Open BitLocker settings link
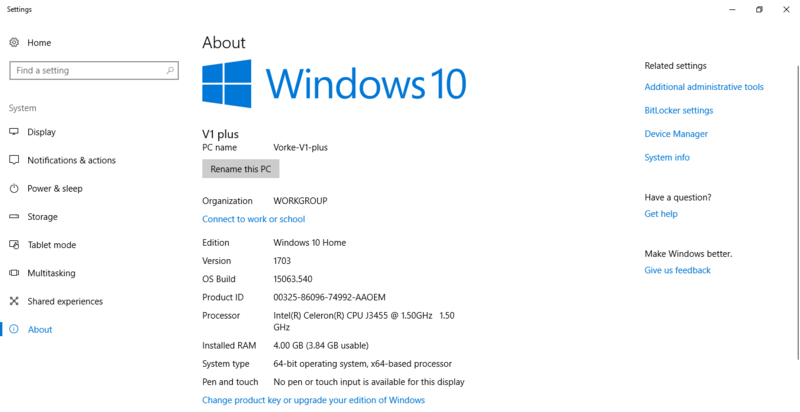Viewport: 800px width, 412px height. (x=679, y=110)
